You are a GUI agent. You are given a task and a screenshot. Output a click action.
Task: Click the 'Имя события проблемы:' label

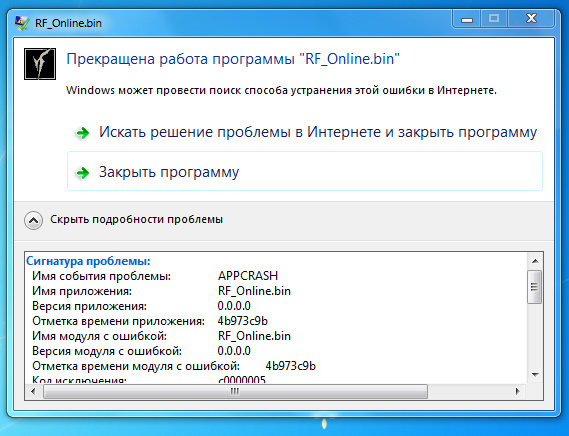pyautogui.click(x=101, y=276)
